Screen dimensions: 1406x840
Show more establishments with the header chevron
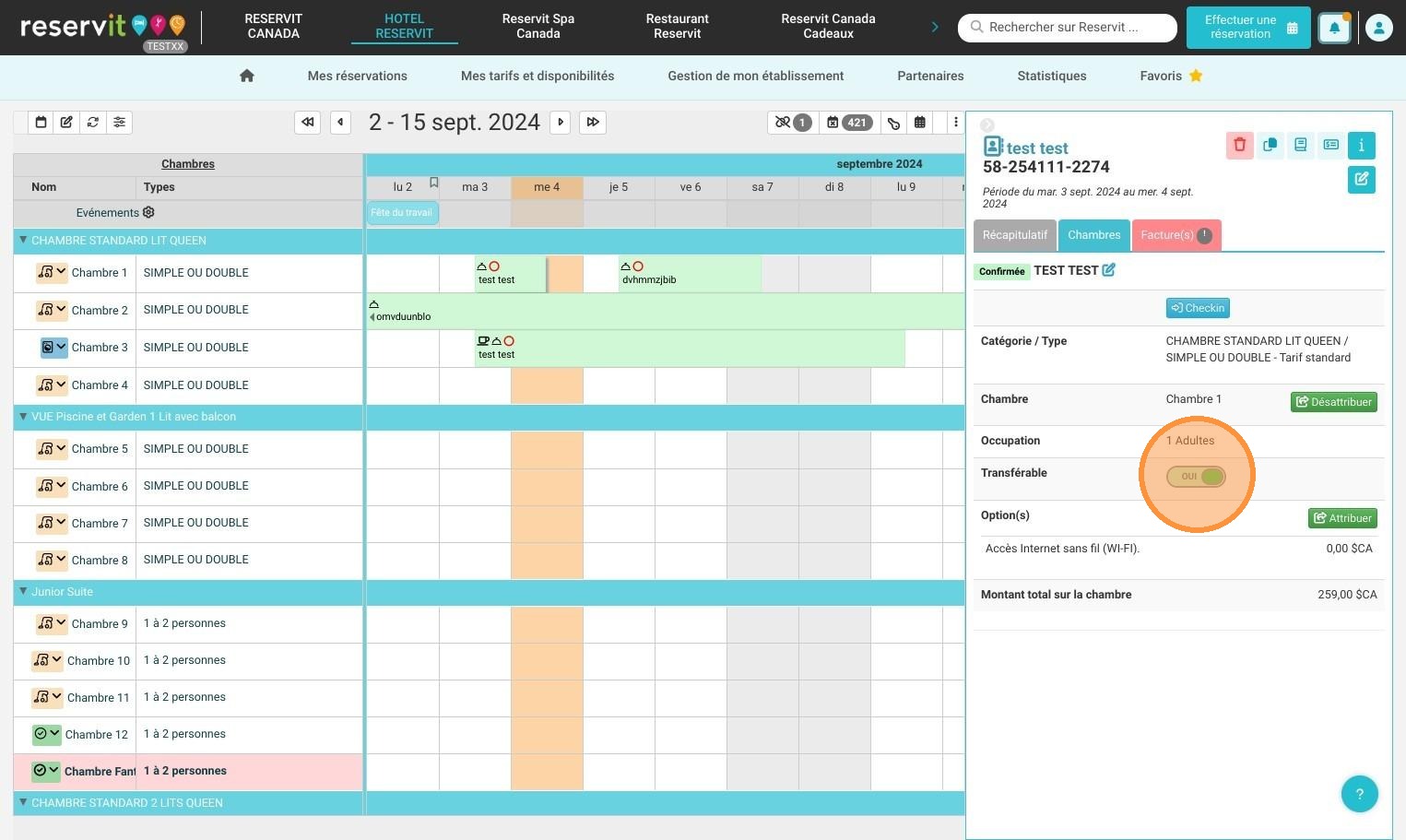tap(935, 27)
